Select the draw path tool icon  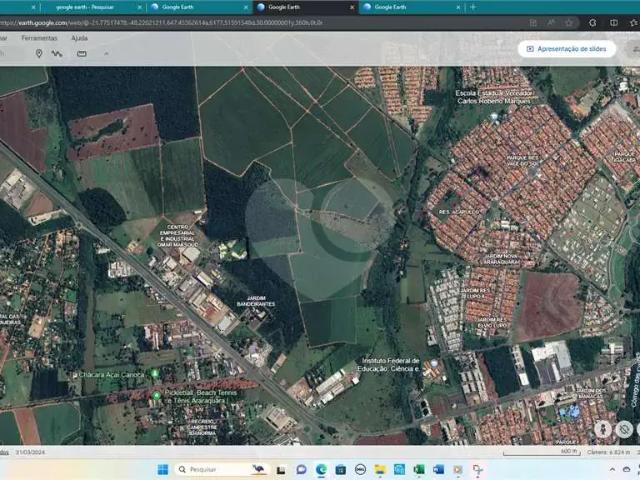pyautogui.click(x=58, y=53)
